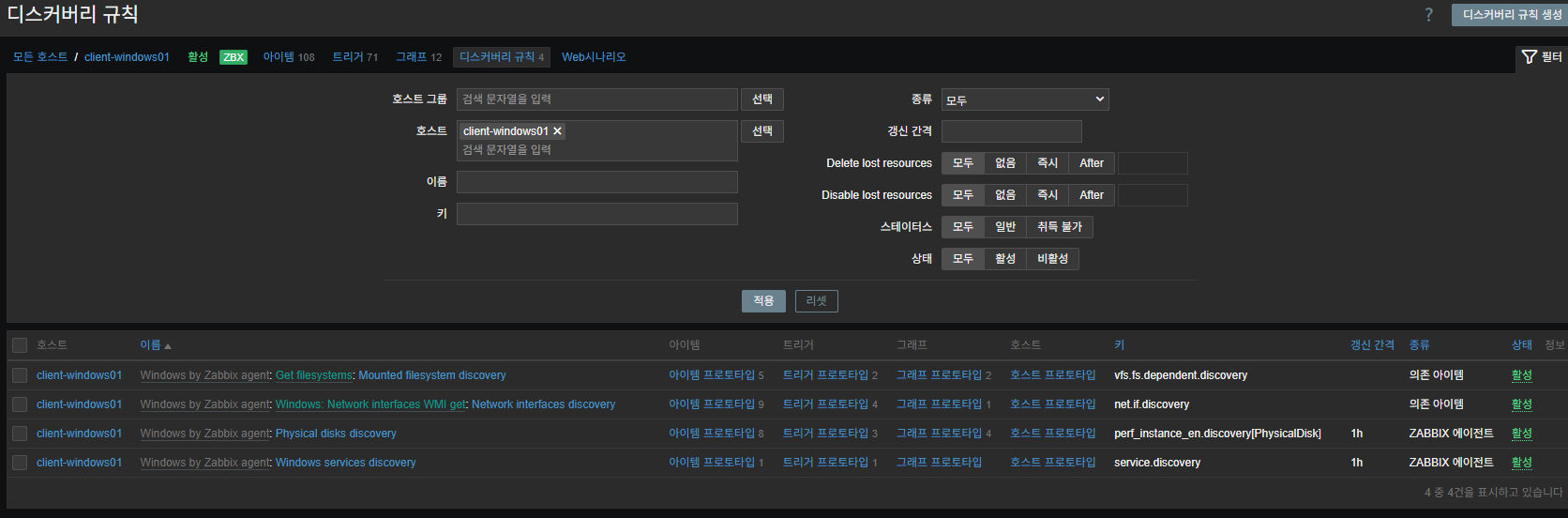Screen dimensions: 1568x518
Task: Select 즉시 for Disable lost resources
Action: (1048, 195)
